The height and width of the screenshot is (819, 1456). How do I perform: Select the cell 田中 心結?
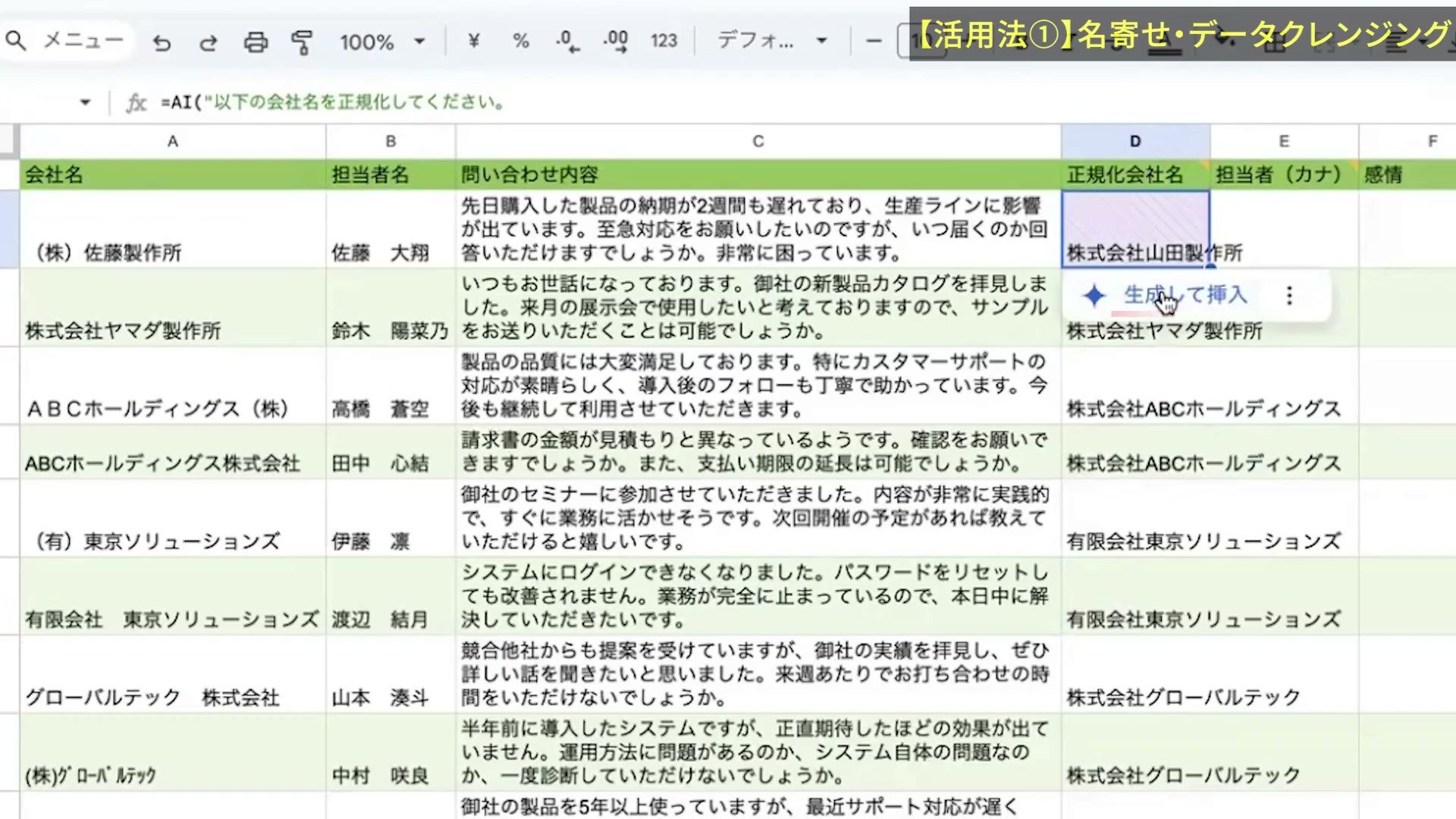coord(391,452)
